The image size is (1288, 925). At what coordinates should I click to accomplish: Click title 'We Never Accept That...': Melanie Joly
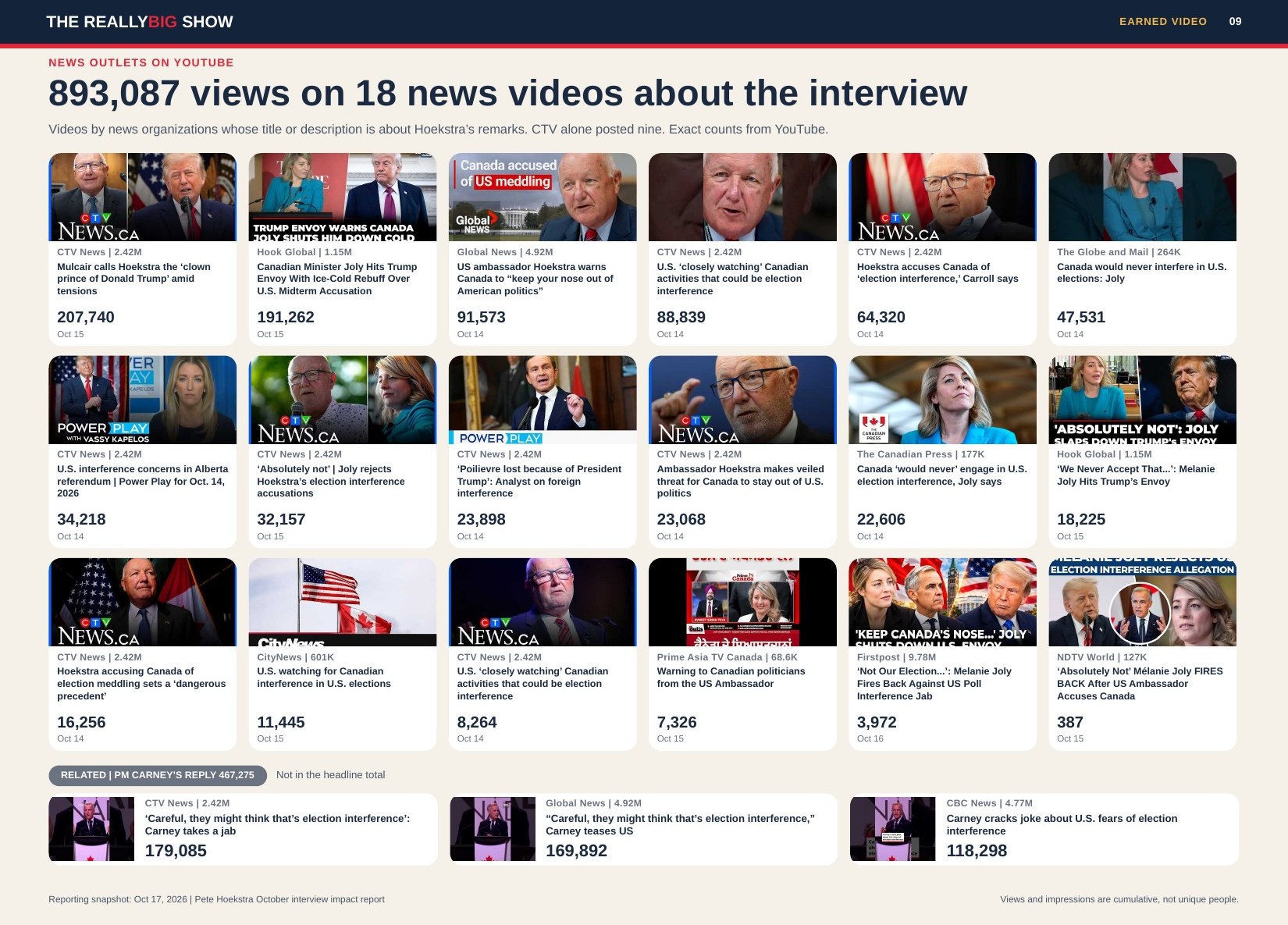(x=1136, y=475)
